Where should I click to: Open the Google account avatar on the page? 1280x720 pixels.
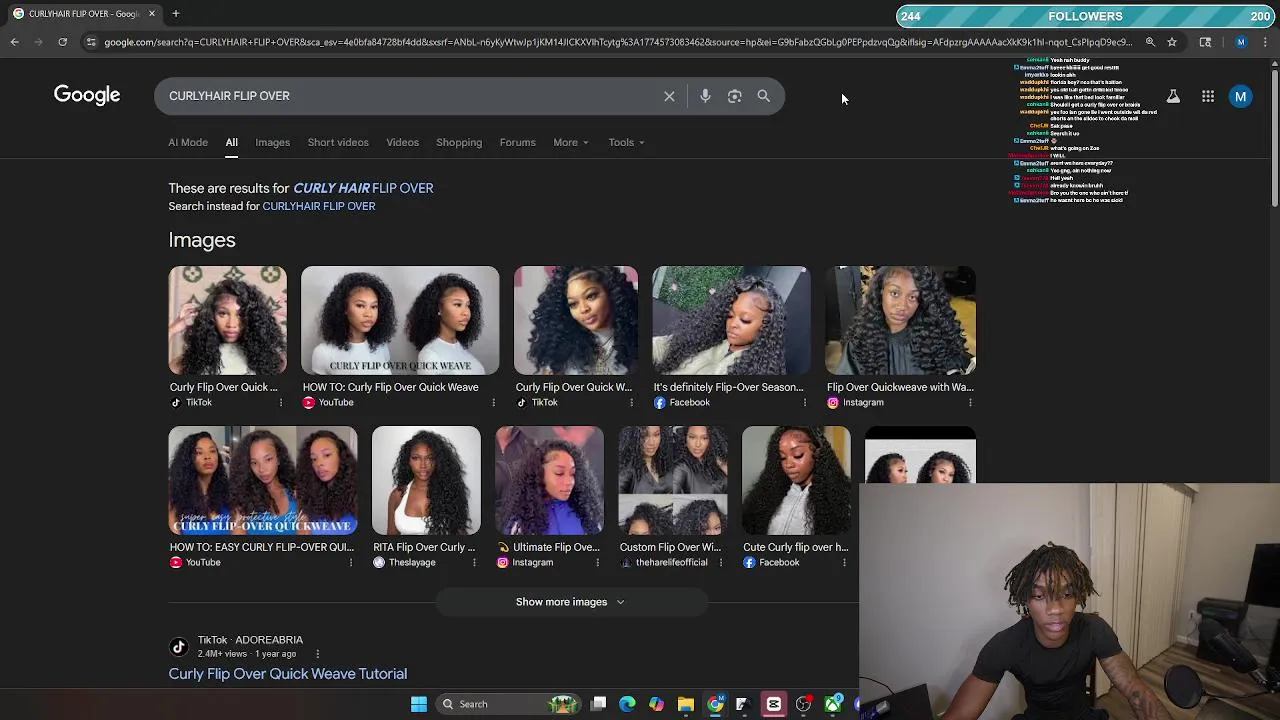tap(1240, 97)
